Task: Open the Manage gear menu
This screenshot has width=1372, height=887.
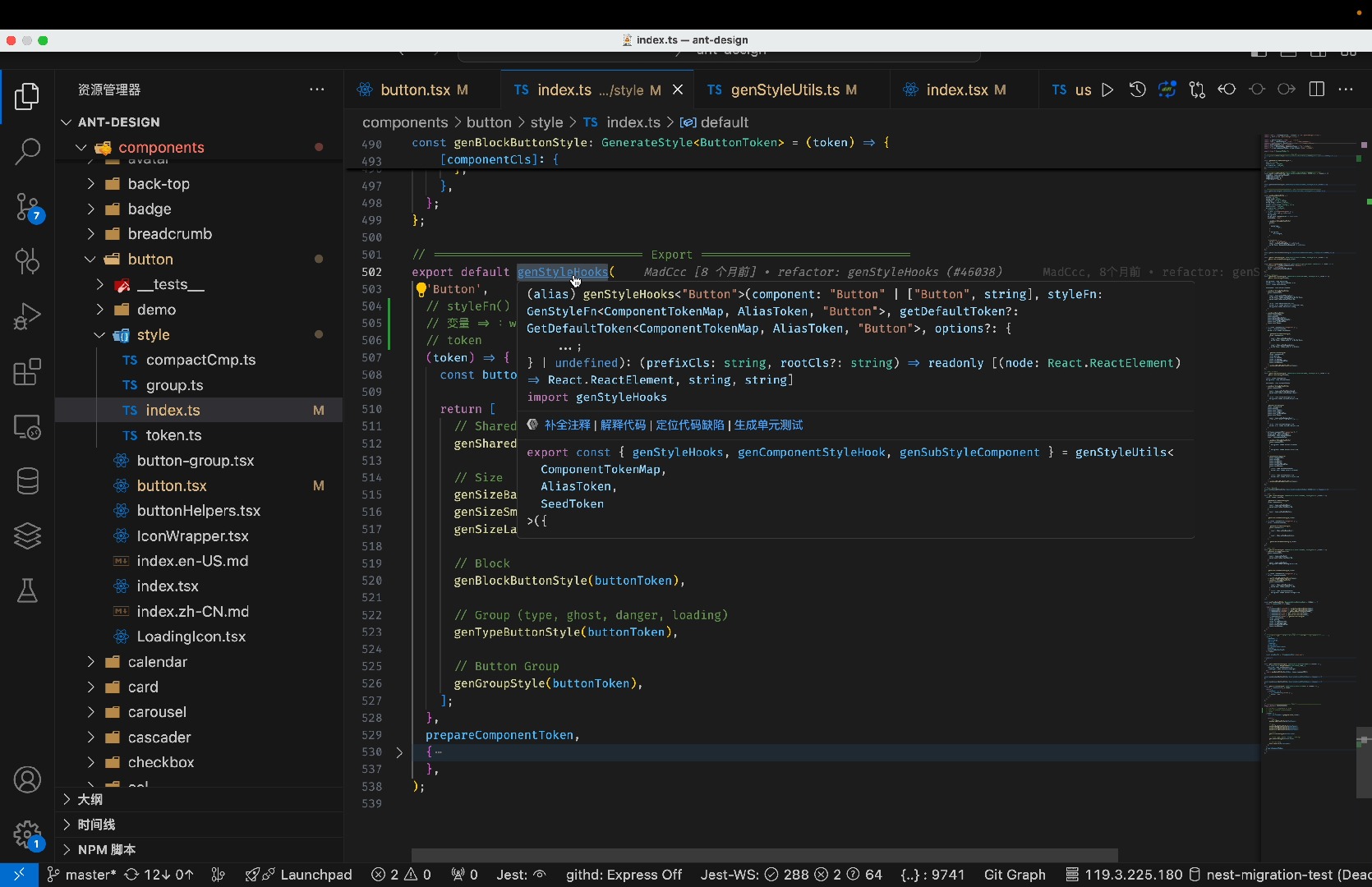Action: [27, 834]
